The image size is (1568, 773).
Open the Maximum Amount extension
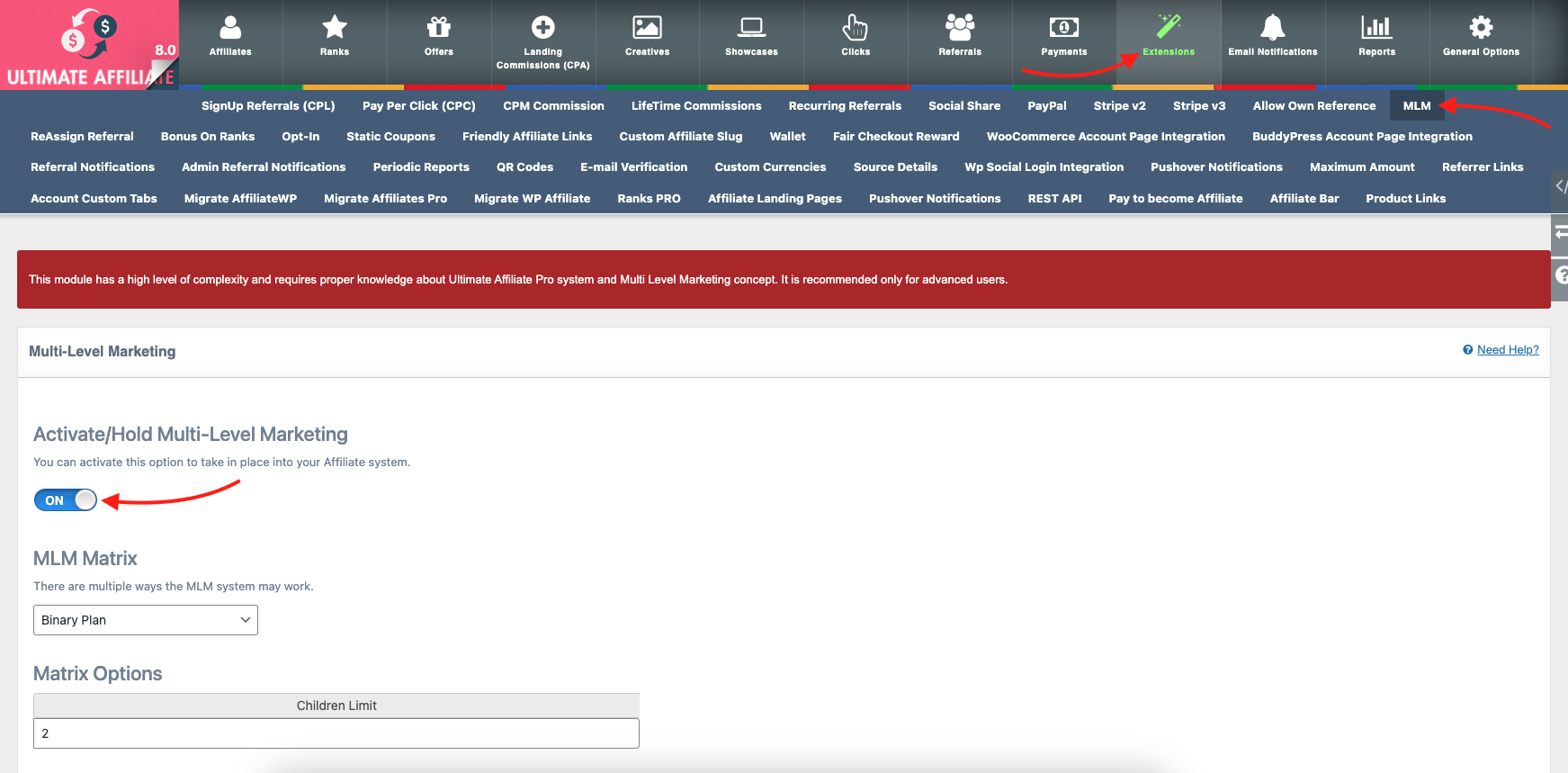pyautogui.click(x=1362, y=167)
